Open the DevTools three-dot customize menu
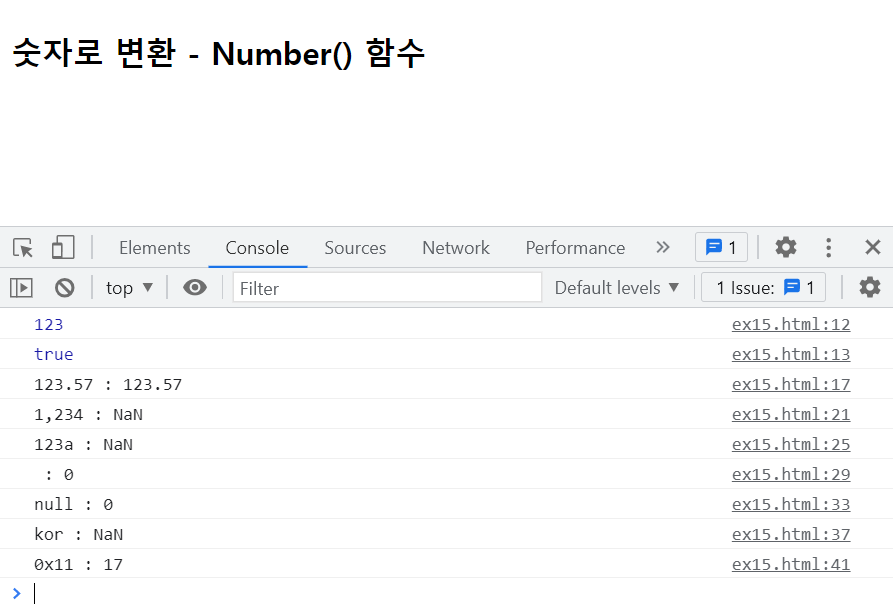This screenshot has width=893, height=610. coord(828,247)
